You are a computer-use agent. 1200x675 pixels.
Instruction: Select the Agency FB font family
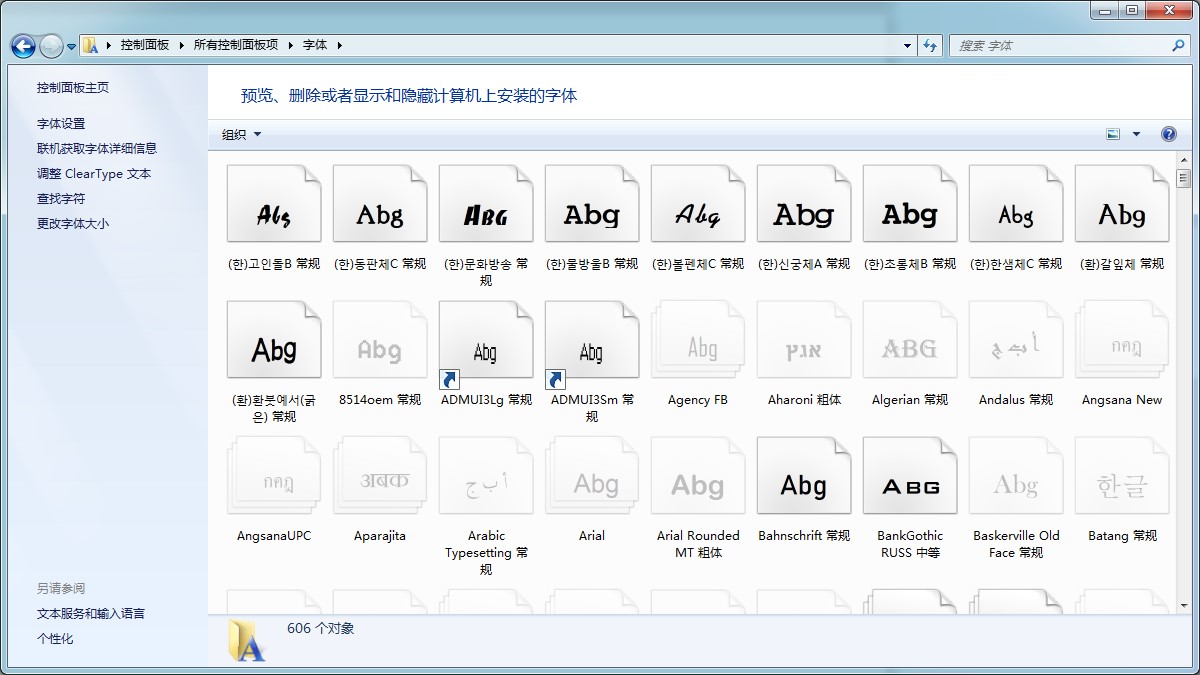tap(698, 349)
